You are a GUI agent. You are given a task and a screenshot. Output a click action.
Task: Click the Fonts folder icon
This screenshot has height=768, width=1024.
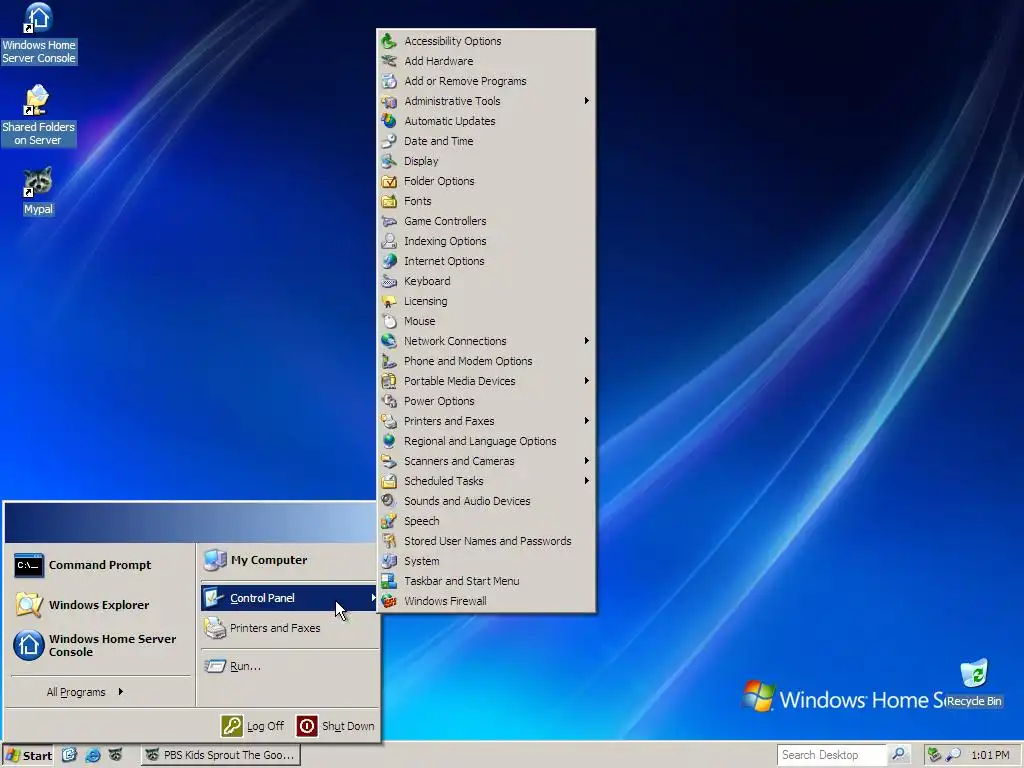389,201
